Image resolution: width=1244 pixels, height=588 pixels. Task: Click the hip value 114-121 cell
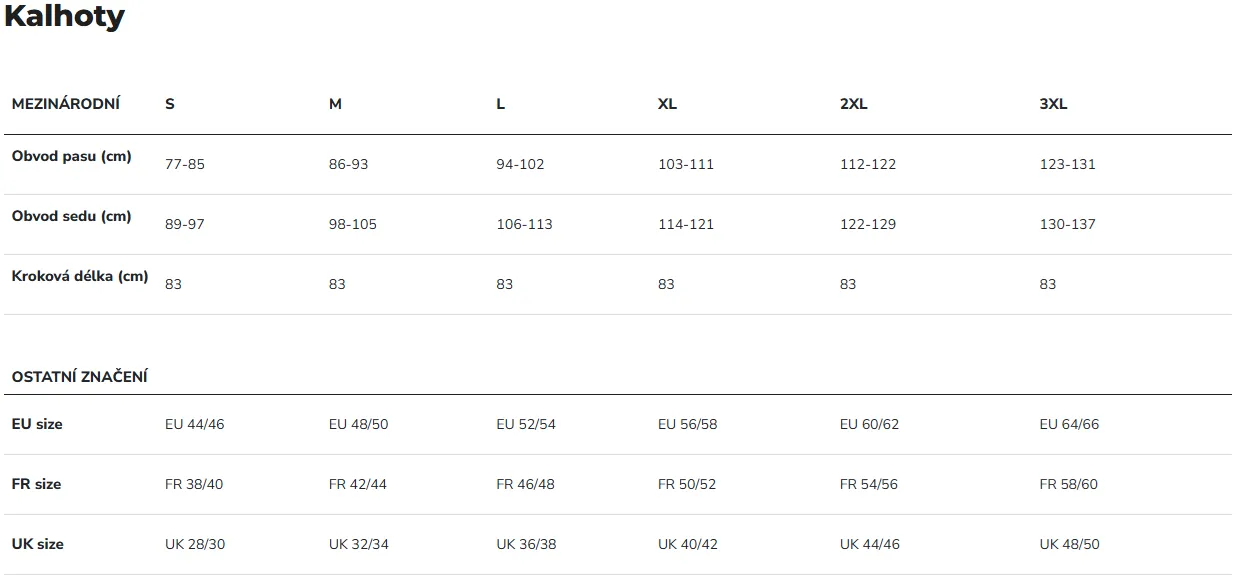686,224
